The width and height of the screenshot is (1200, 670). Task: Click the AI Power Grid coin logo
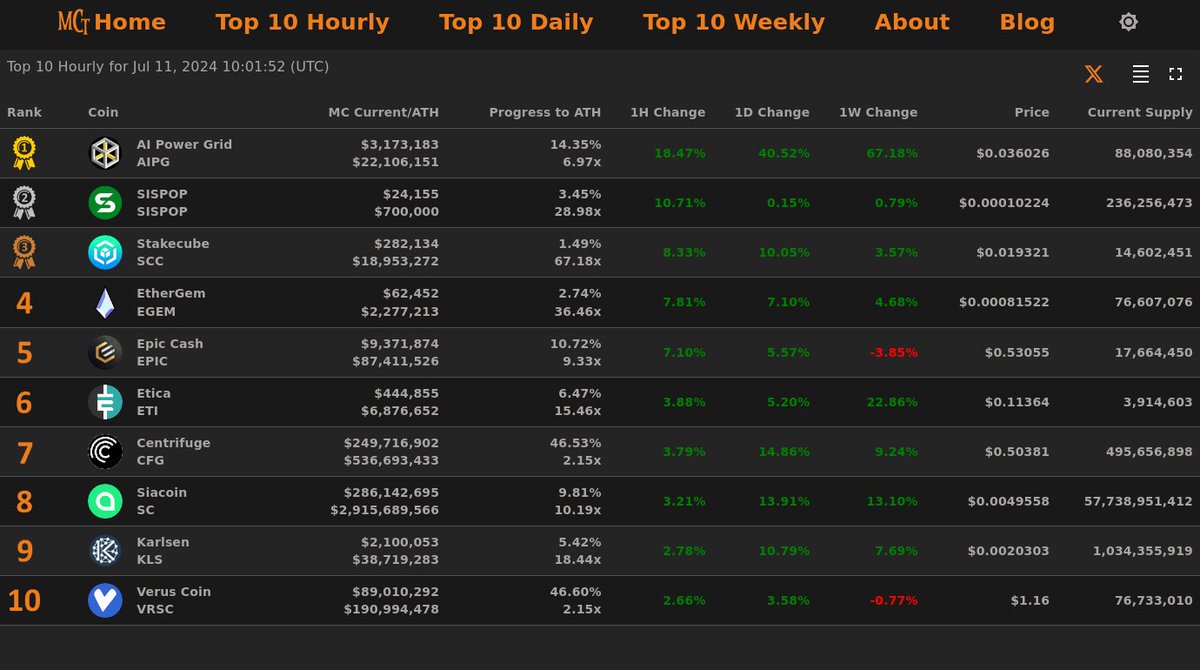[105, 153]
